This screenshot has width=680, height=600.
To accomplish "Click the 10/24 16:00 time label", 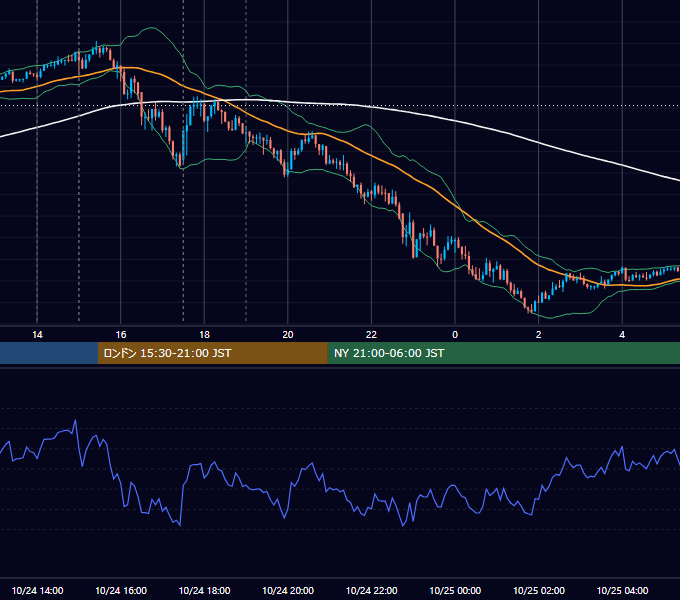I will point(121,590).
